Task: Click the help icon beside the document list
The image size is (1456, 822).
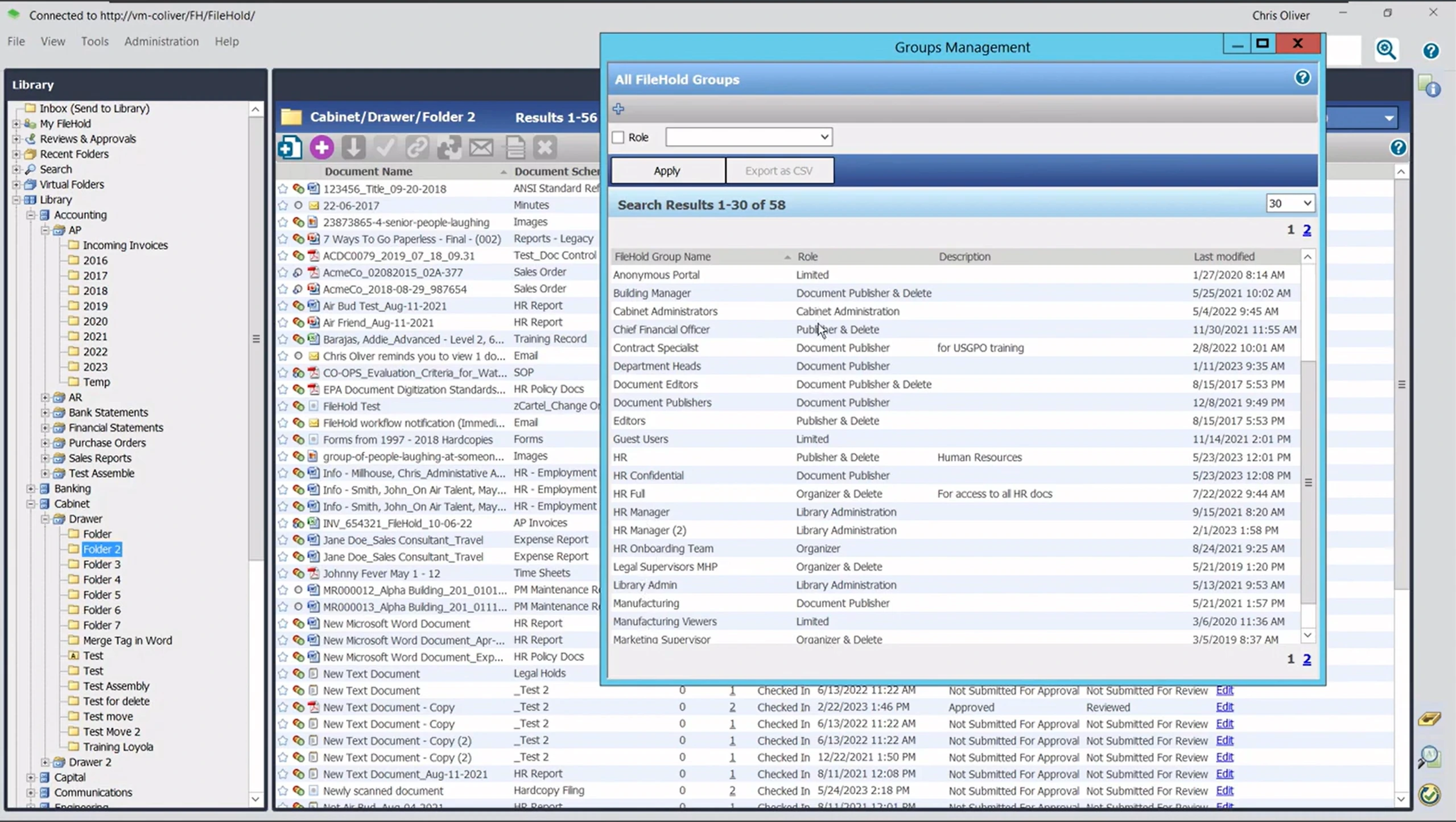Action: (1398, 148)
